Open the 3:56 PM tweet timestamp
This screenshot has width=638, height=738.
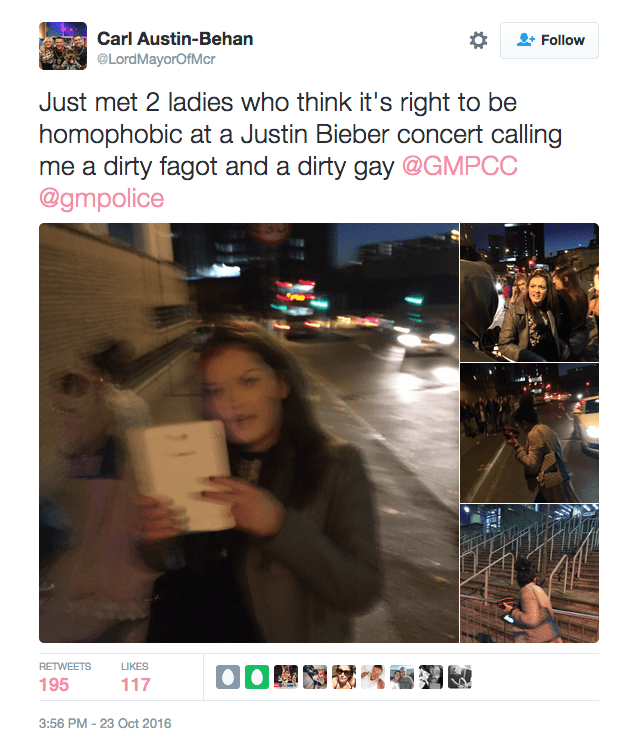pyautogui.click(x=105, y=723)
